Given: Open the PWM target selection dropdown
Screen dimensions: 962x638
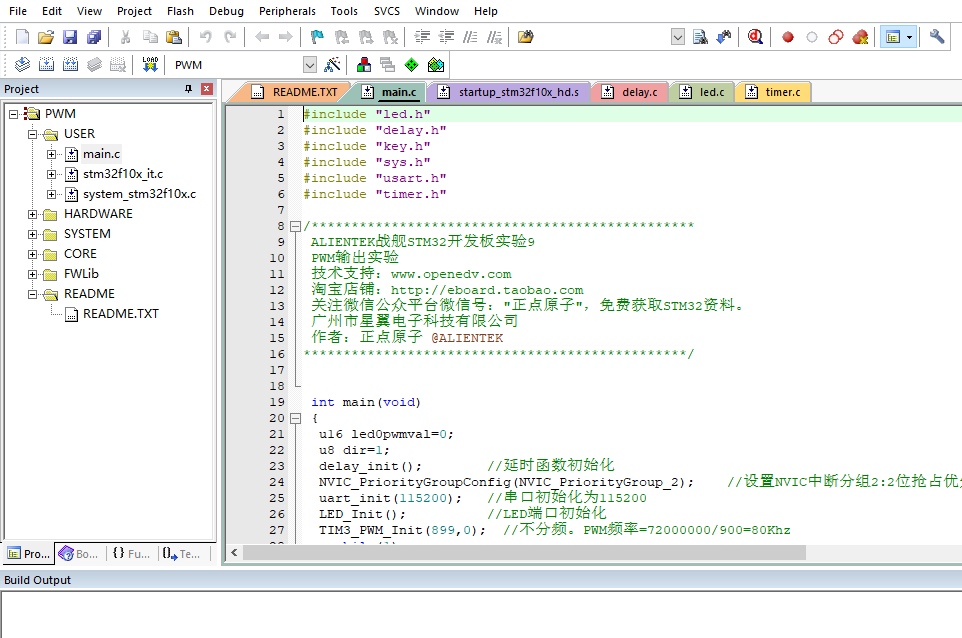Looking at the screenshot, I should pyautogui.click(x=310, y=65).
